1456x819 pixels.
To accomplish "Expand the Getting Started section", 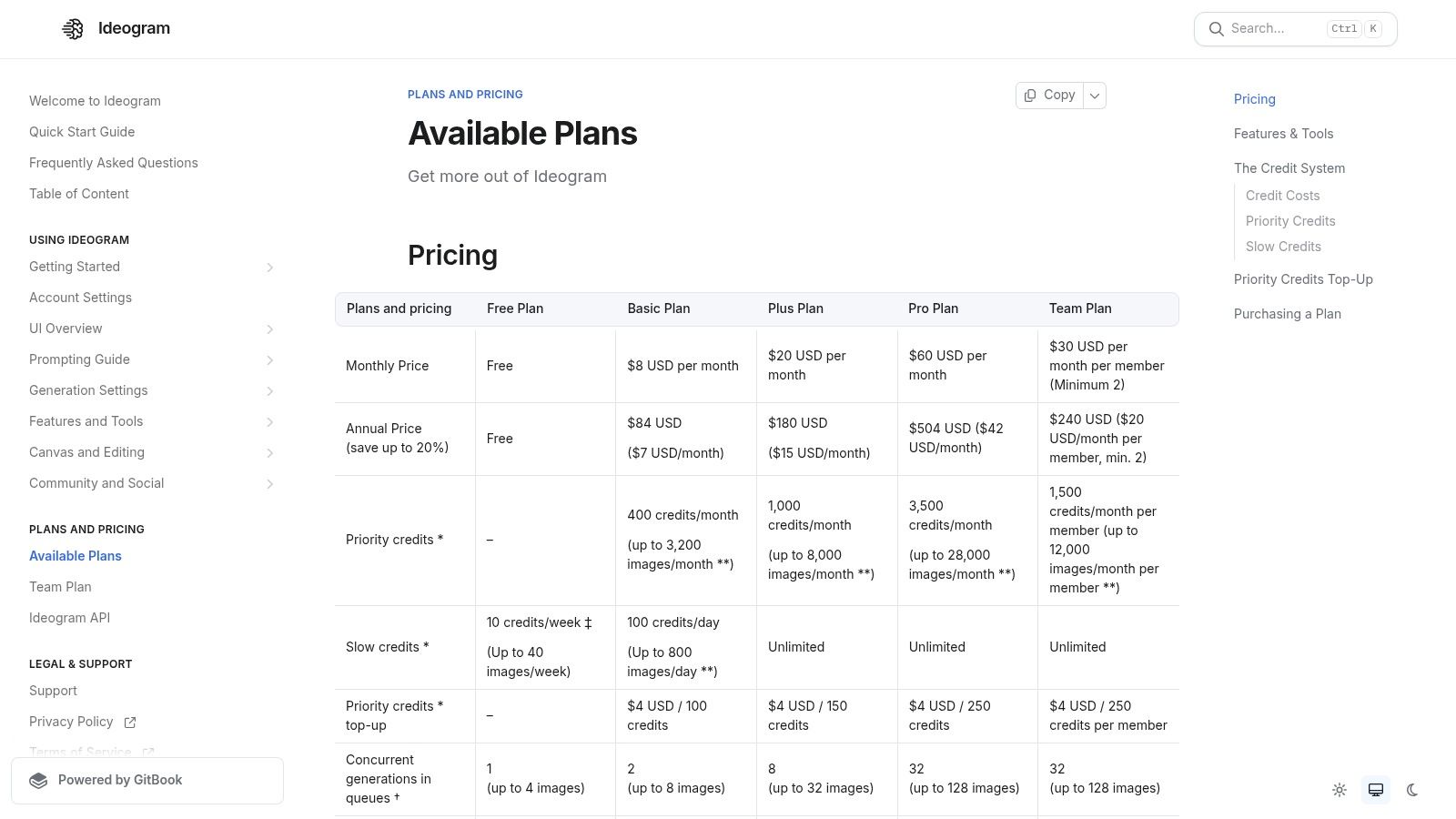I will tap(269, 268).
